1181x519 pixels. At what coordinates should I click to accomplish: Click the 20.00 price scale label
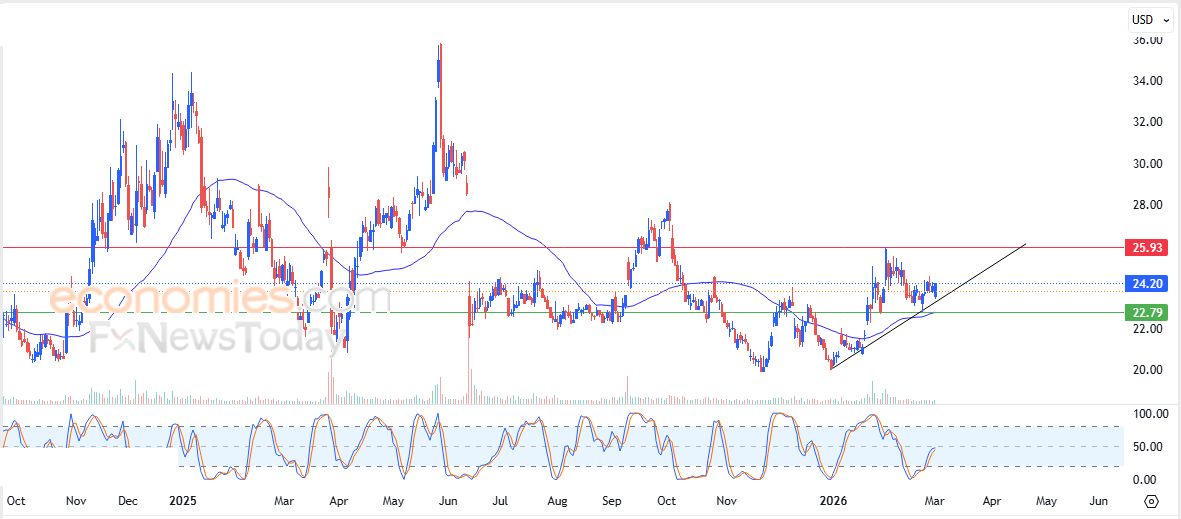point(1147,370)
